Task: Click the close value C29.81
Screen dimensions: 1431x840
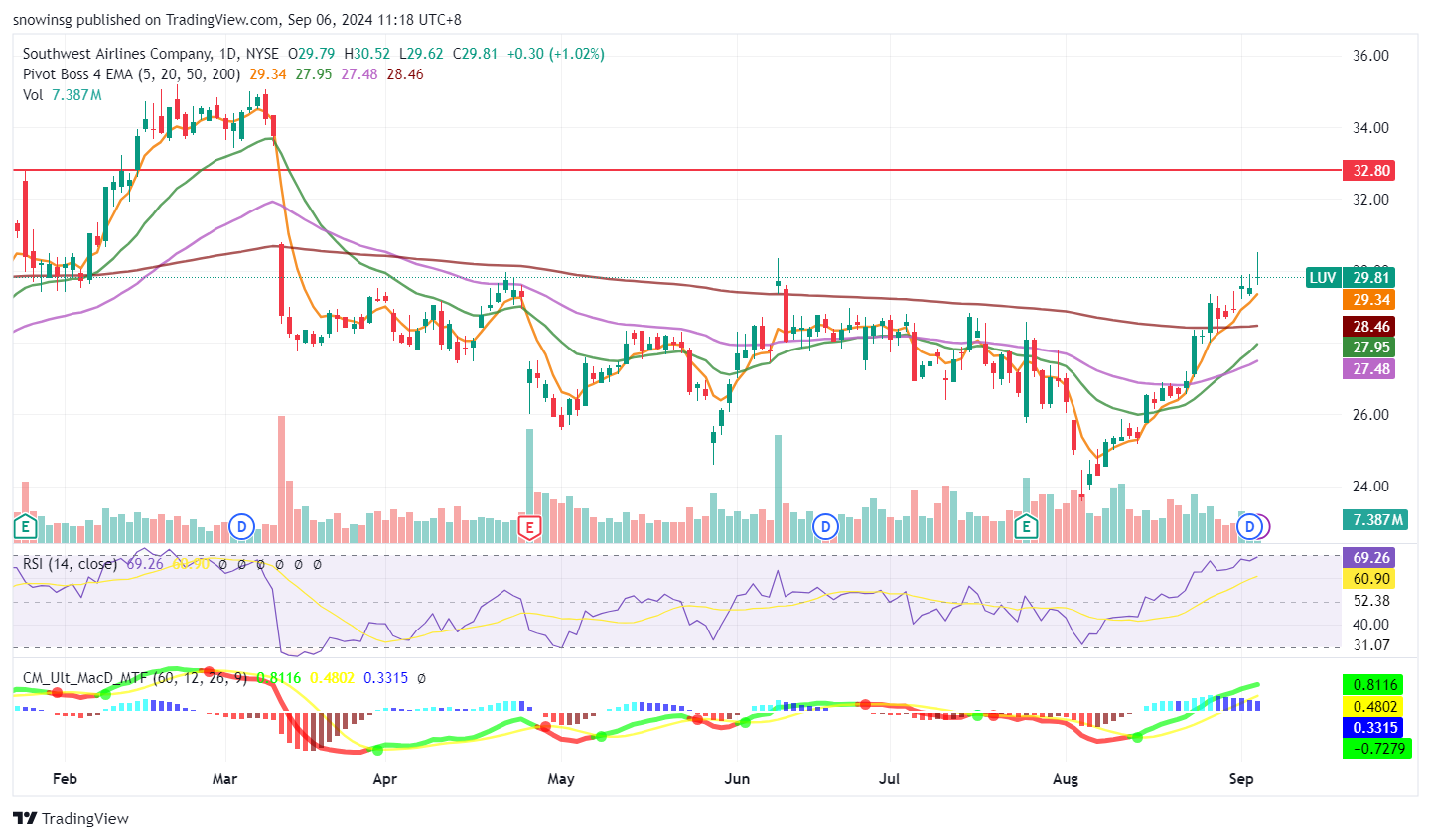Action: click(x=476, y=54)
